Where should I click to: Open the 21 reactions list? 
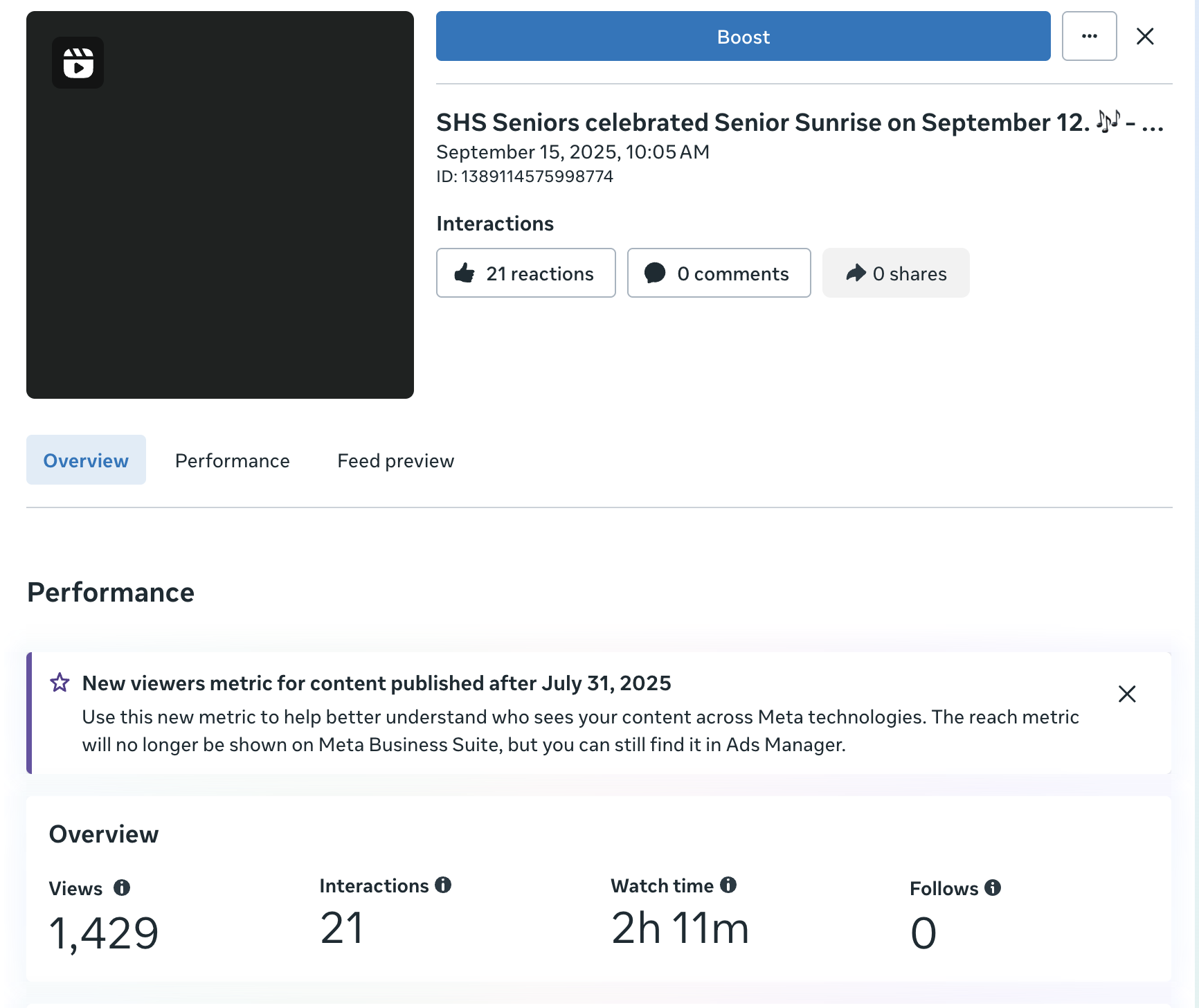click(525, 273)
